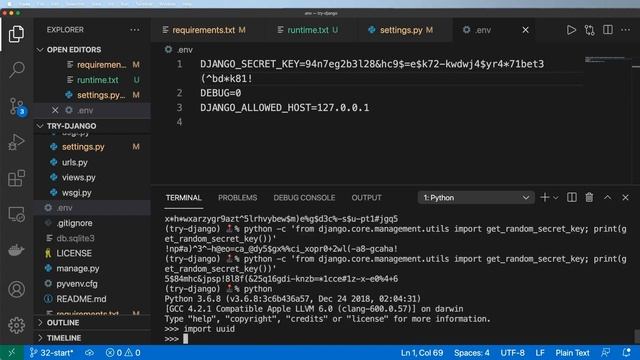Change the Plain Text language mode

coord(572,353)
